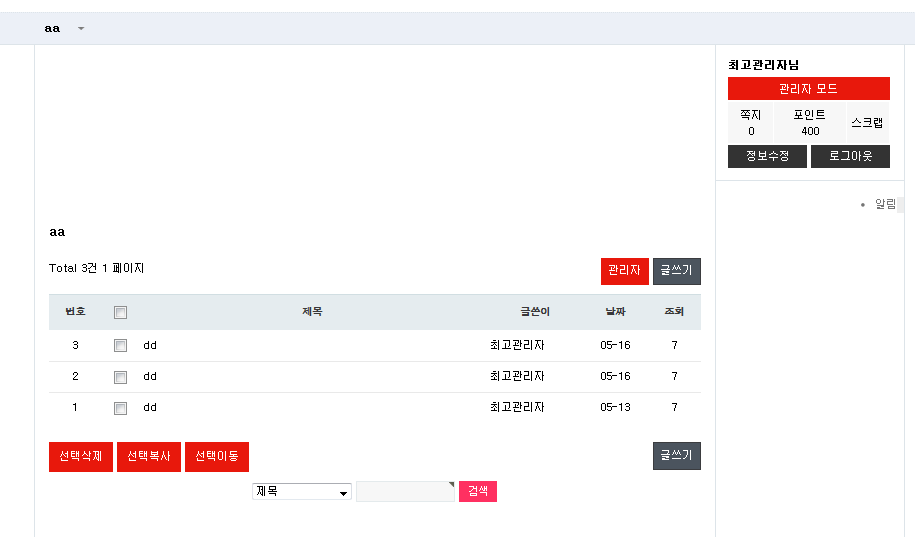Click the aa menu item in top bar
915x537 pixels.
point(52,28)
